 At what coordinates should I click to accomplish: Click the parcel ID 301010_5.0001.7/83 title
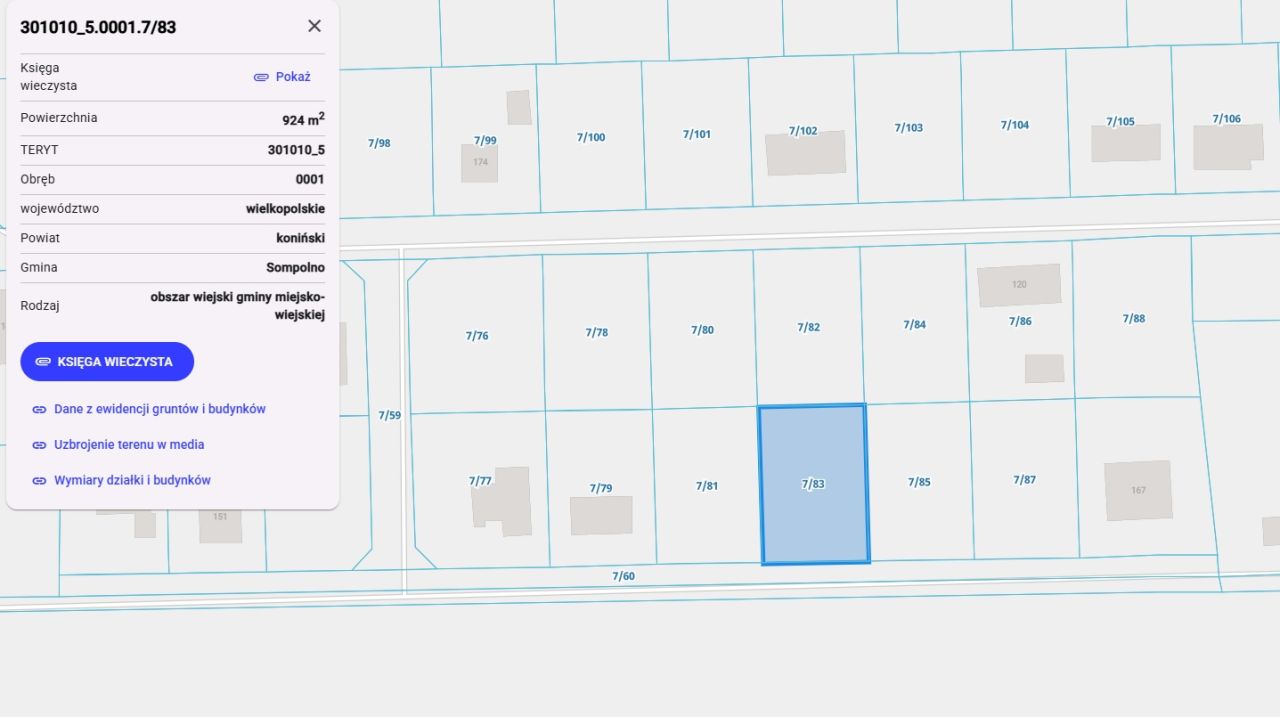[x=98, y=27]
